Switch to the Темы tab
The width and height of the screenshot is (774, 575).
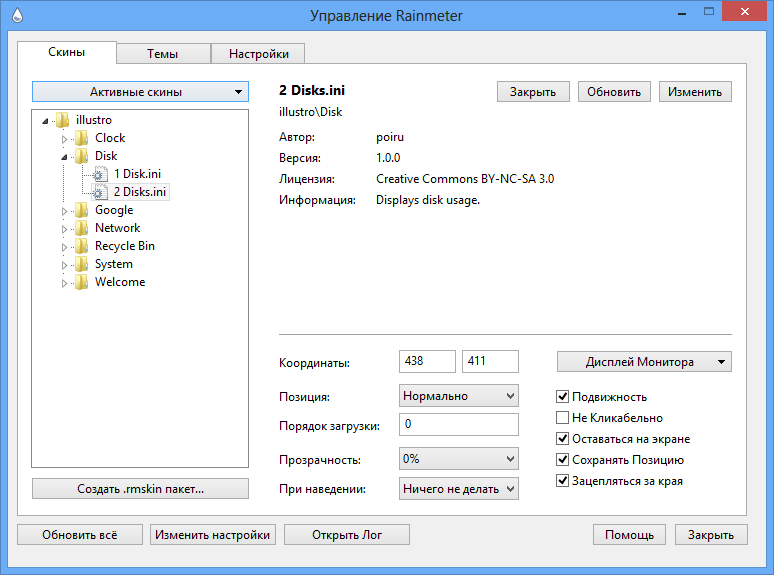tap(163, 53)
